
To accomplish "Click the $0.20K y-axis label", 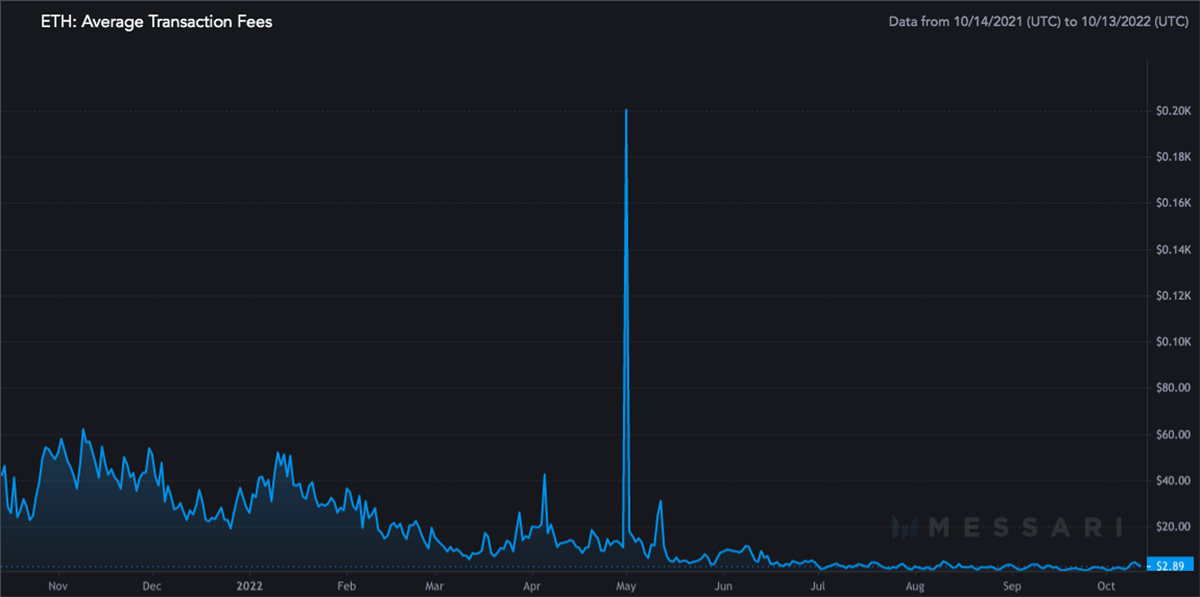I will coord(1173,110).
